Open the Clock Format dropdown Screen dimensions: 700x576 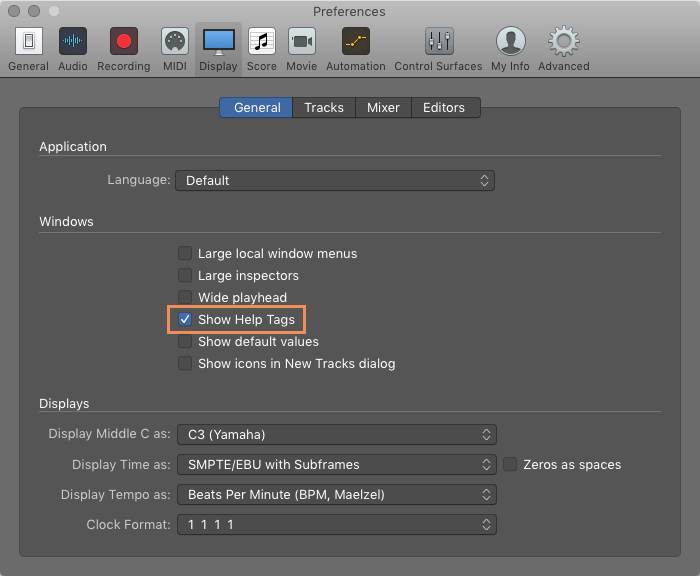point(337,525)
